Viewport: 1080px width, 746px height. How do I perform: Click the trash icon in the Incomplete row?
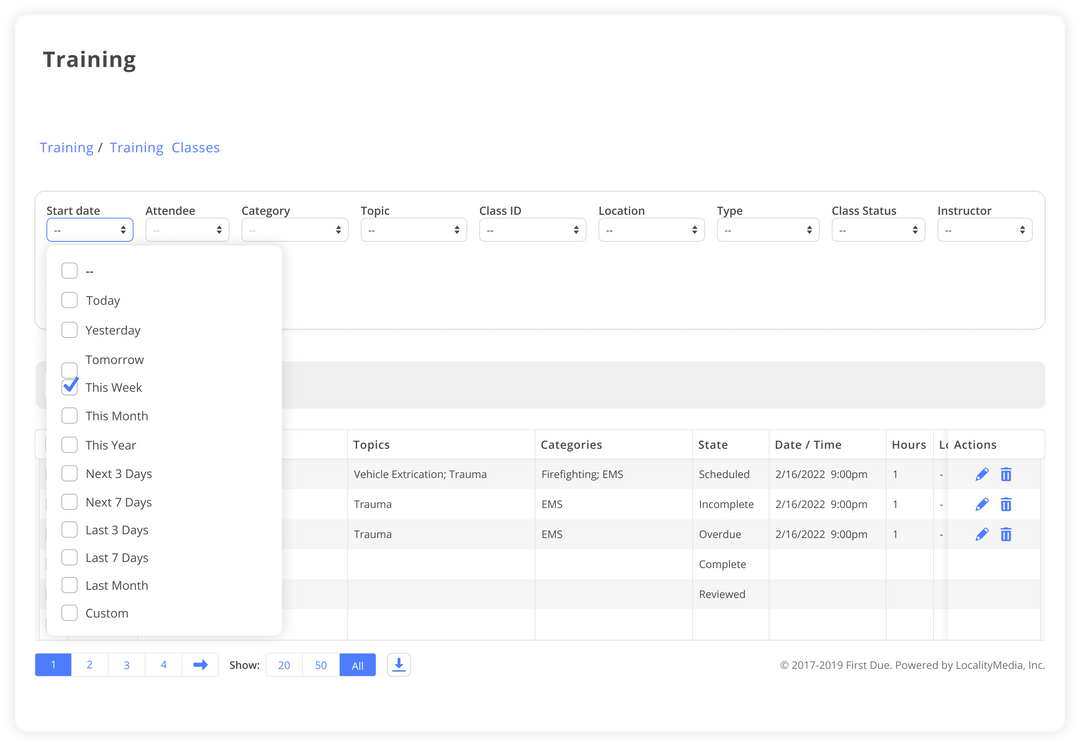coord(1006,504)
